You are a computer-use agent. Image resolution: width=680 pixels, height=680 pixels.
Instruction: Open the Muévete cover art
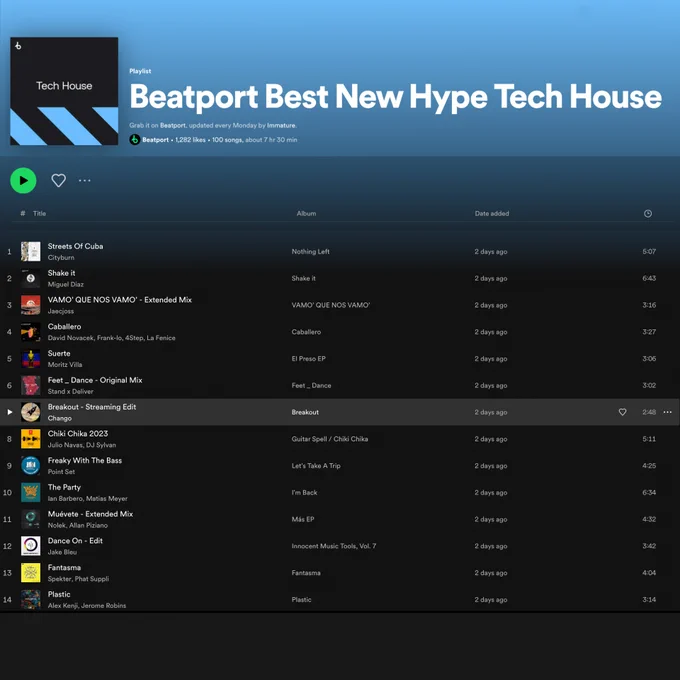31,519
